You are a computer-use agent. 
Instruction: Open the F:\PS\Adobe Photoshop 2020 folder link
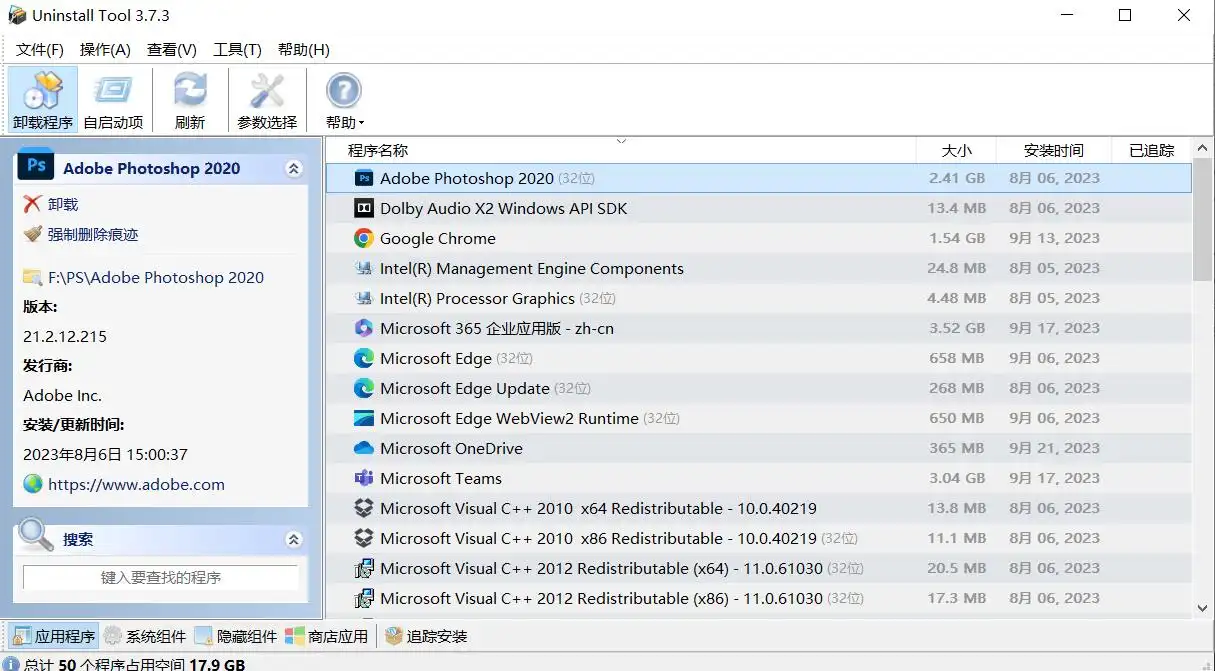pos(156,277)
